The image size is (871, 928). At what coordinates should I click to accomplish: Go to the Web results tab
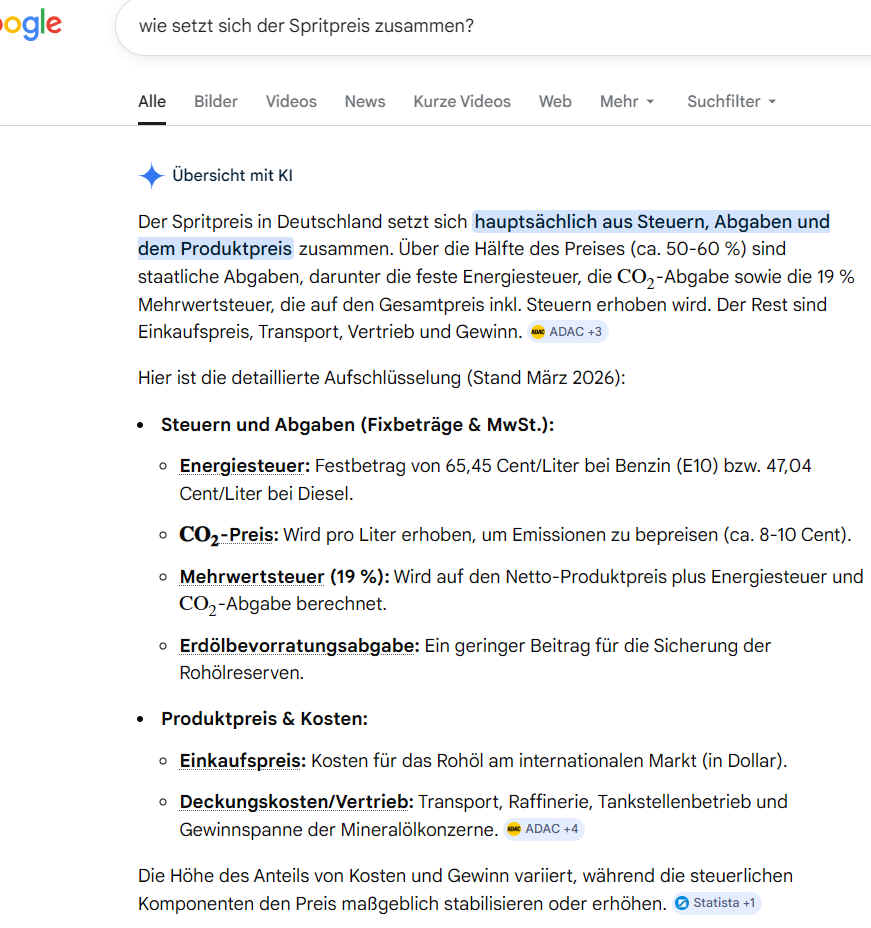[555, 101]
